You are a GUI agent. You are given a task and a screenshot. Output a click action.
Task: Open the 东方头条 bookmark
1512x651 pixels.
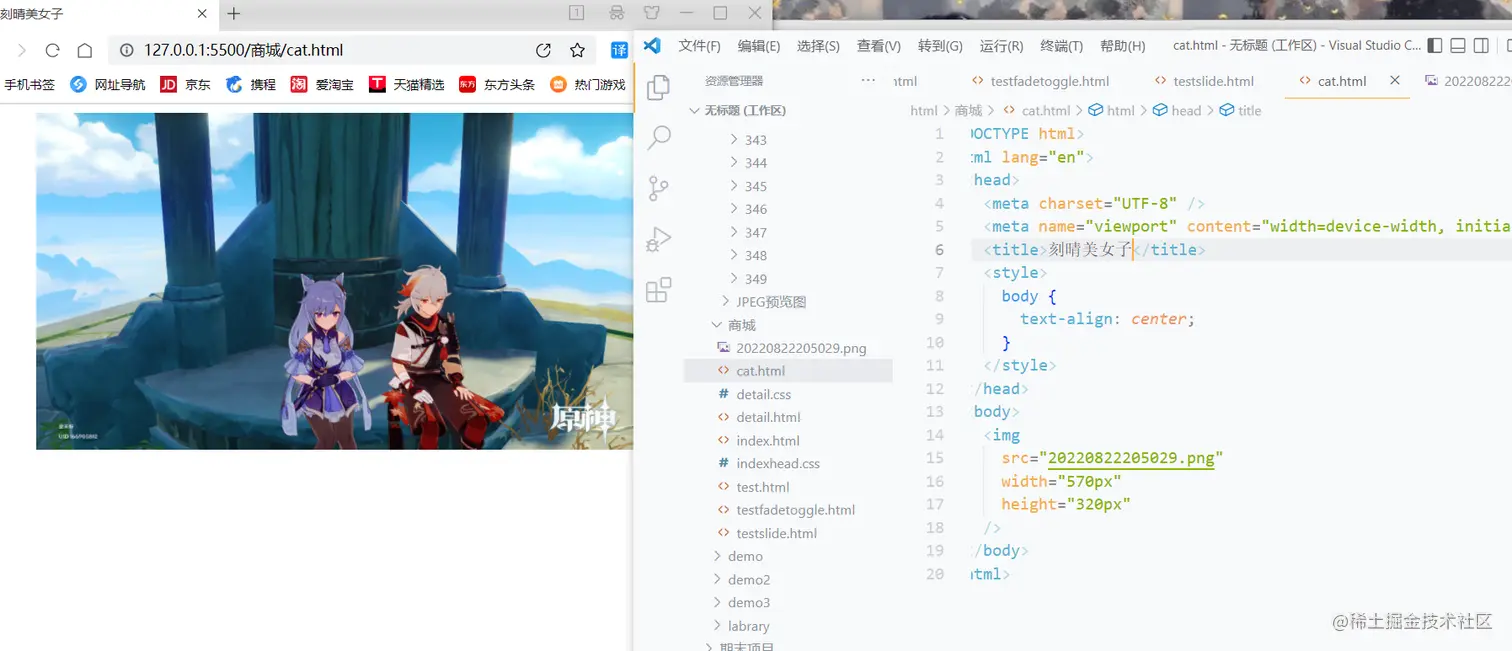click(x=497, y=85)
